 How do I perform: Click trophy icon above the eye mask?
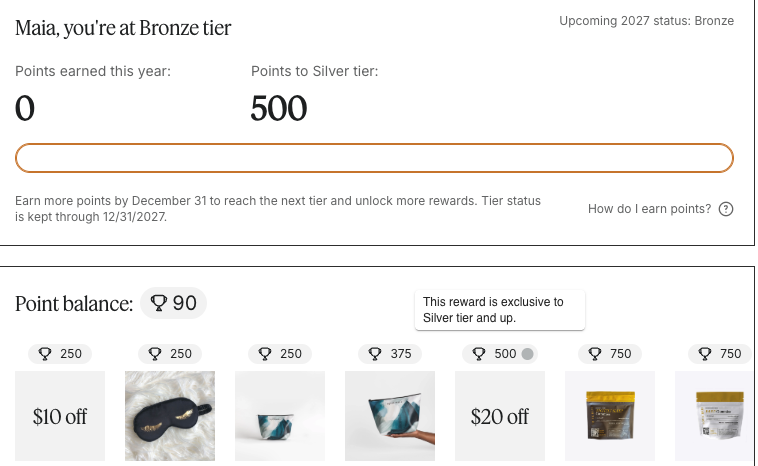(155, 354)
